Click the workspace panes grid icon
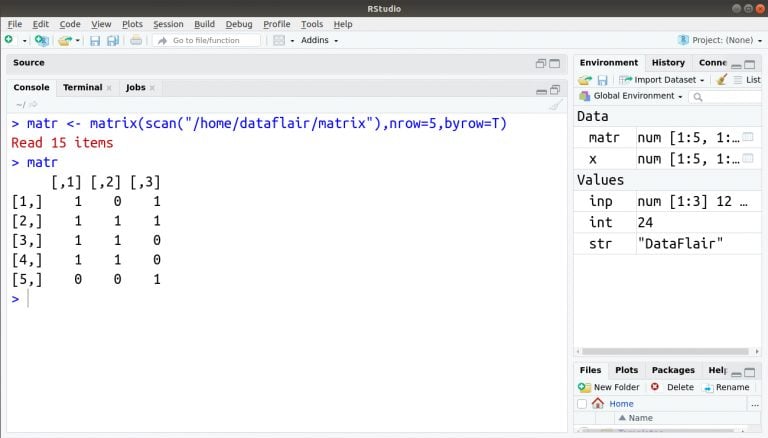The image size is (768, 438). (x=279, y=40)
